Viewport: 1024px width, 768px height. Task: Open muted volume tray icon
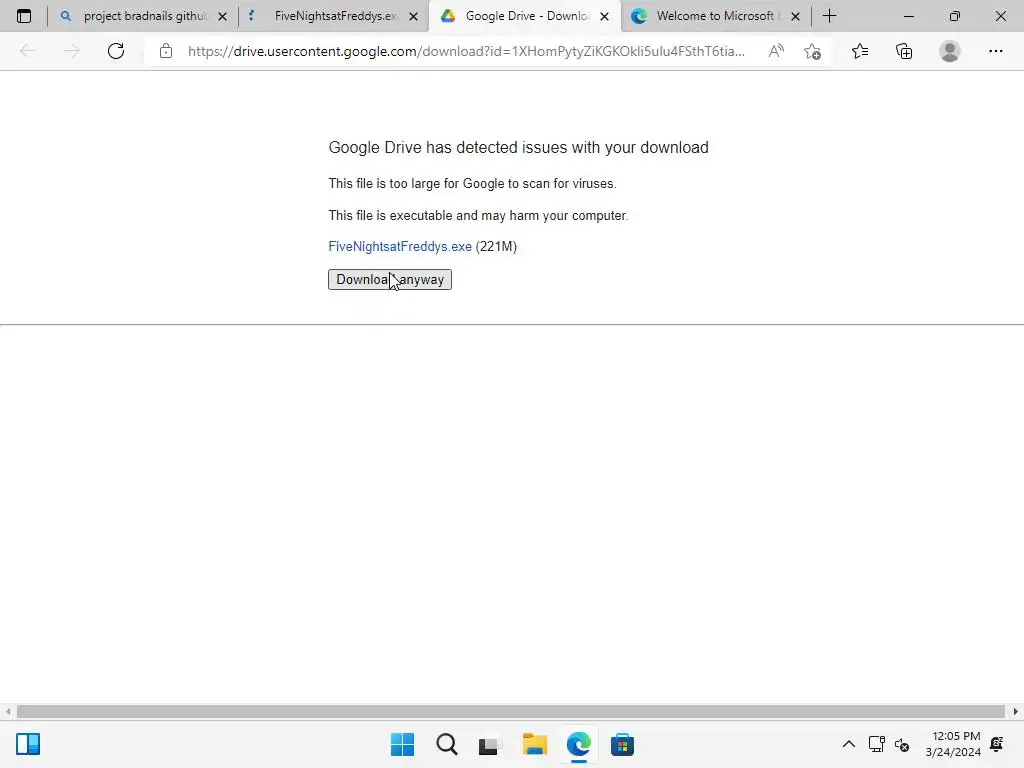pyautogui.click(x=902, y=744)
